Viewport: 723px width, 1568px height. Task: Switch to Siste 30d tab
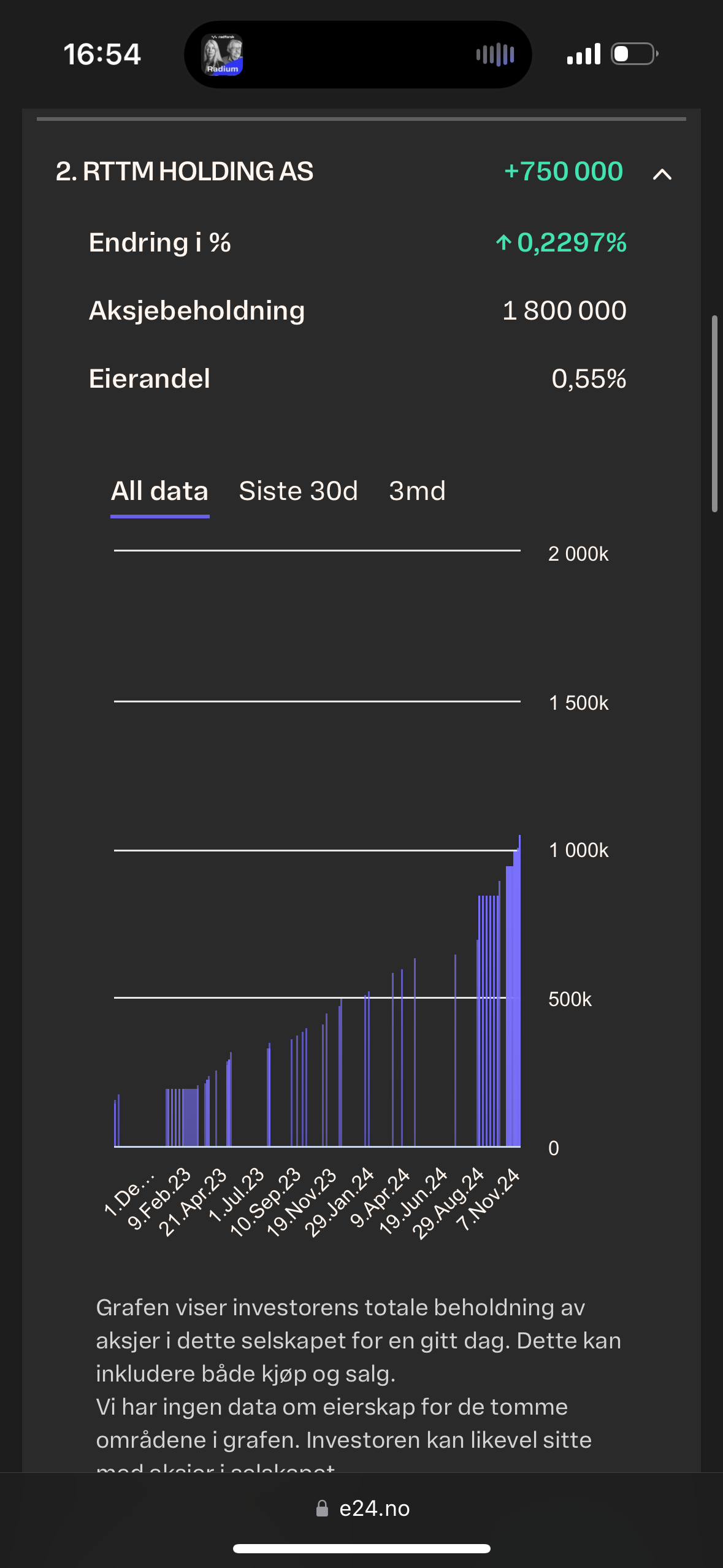pyautogui.click(x=298, y=491)
